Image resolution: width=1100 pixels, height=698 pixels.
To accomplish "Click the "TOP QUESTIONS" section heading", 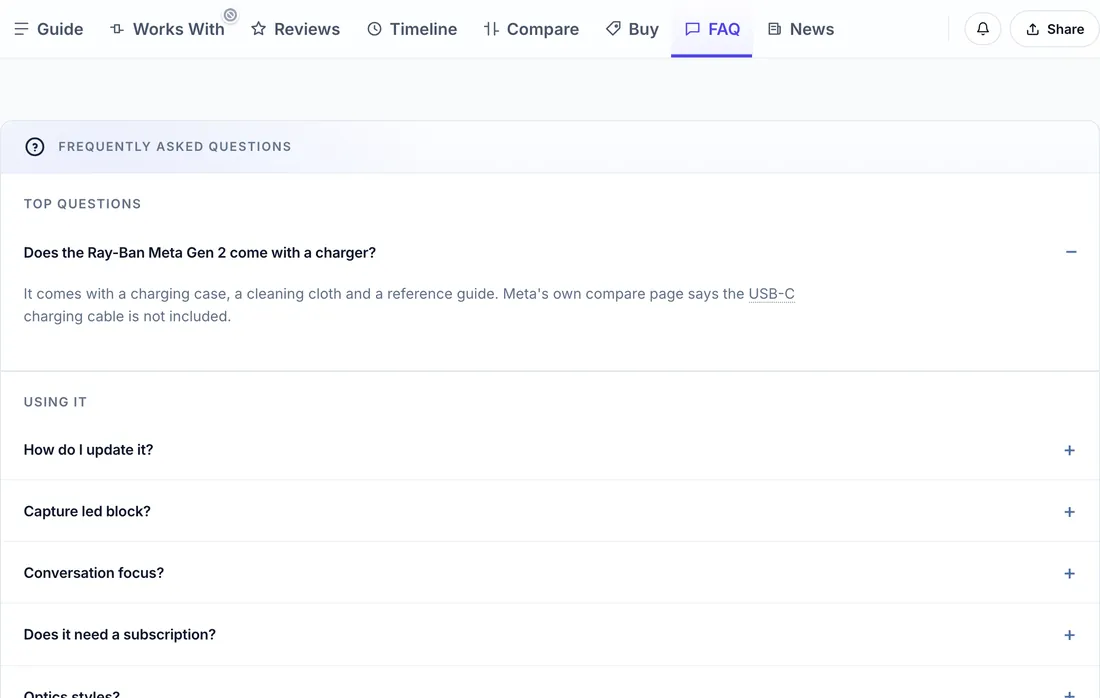I will click(x=83, y=204).
